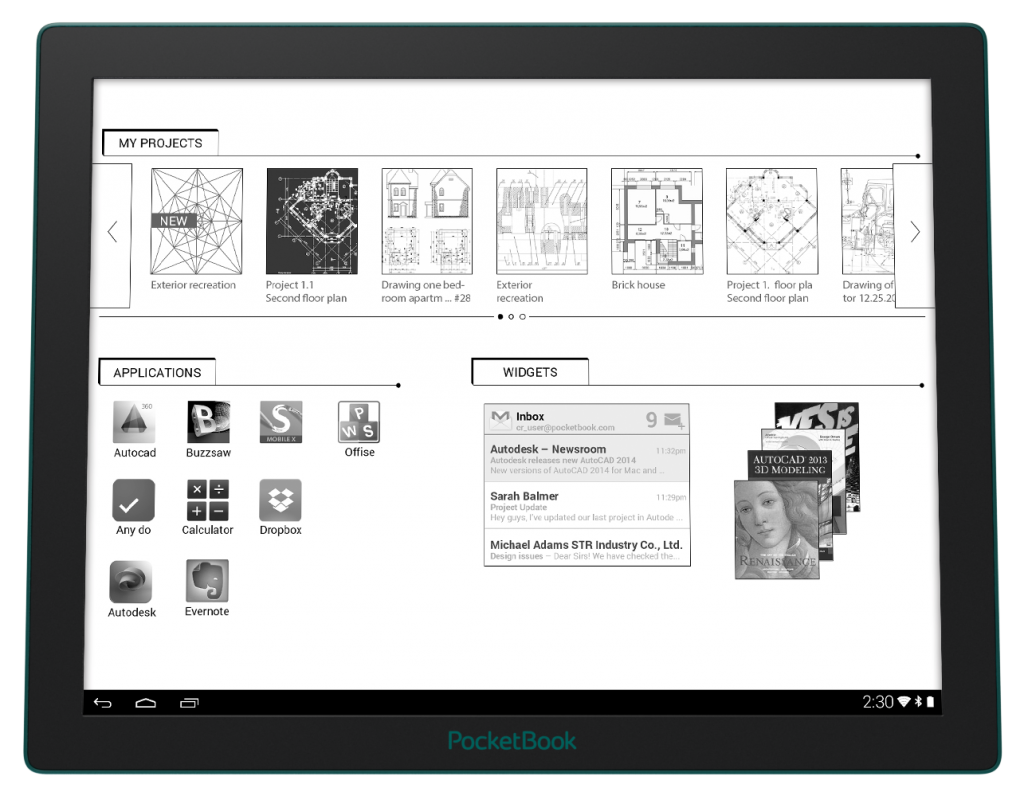Select the third projects page dot
1024x796 pixels.
[x=522, y=317]
